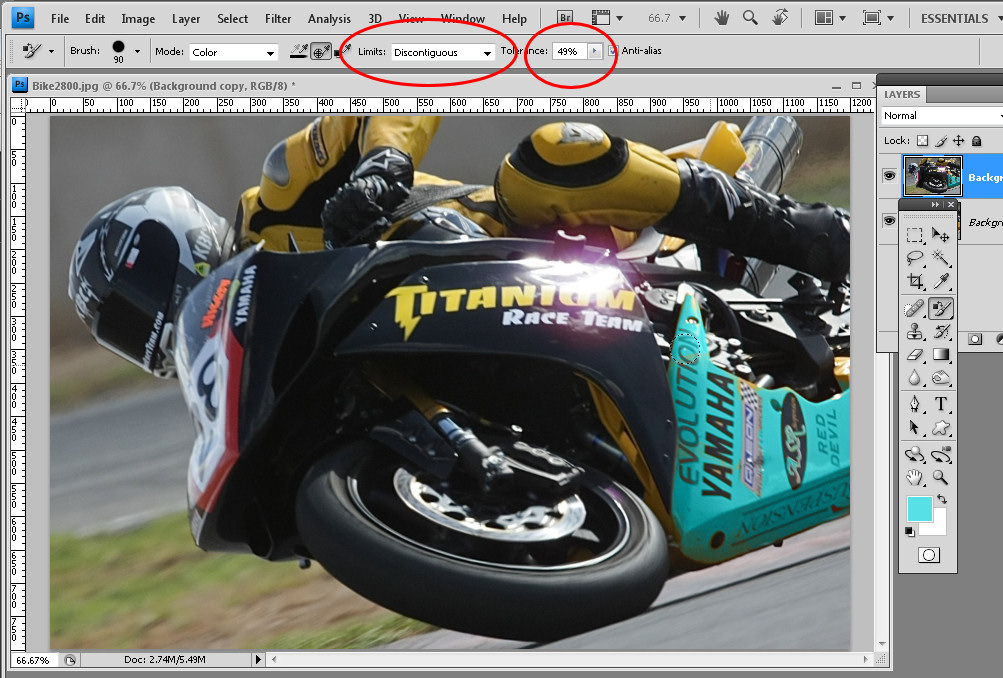
Task: Open the Mode dropdown set to Color
Action: 233,52
